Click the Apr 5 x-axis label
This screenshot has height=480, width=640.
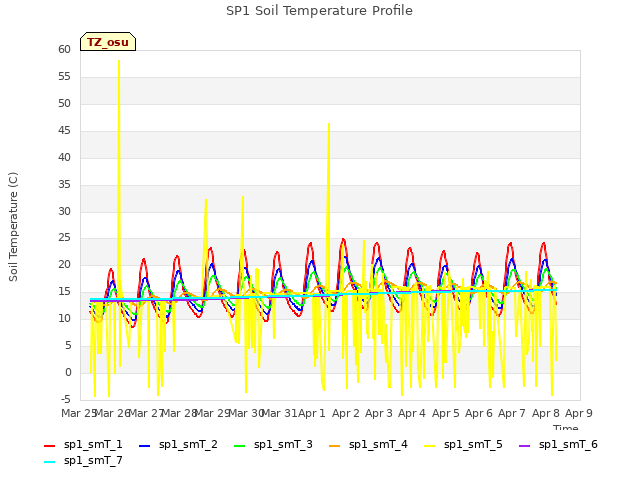445,413
